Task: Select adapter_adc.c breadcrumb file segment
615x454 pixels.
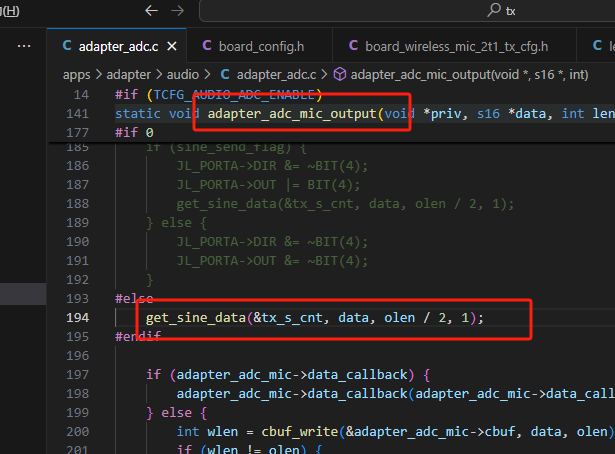Action: coord(276,74)
